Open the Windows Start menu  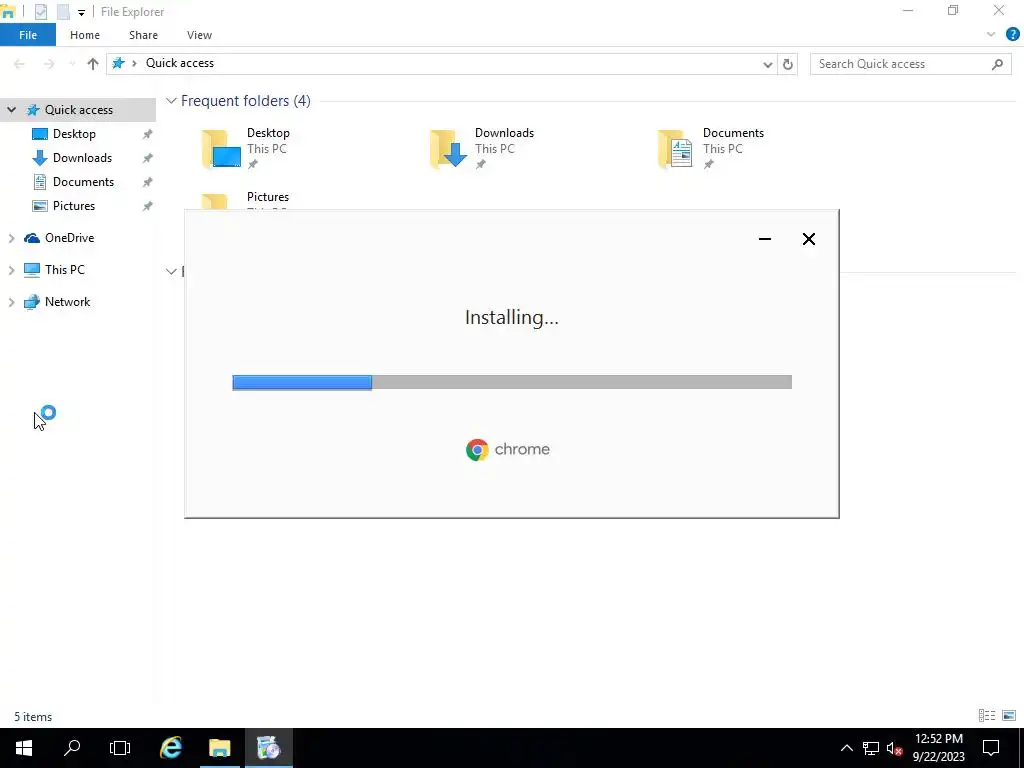[x=24, y=748]
